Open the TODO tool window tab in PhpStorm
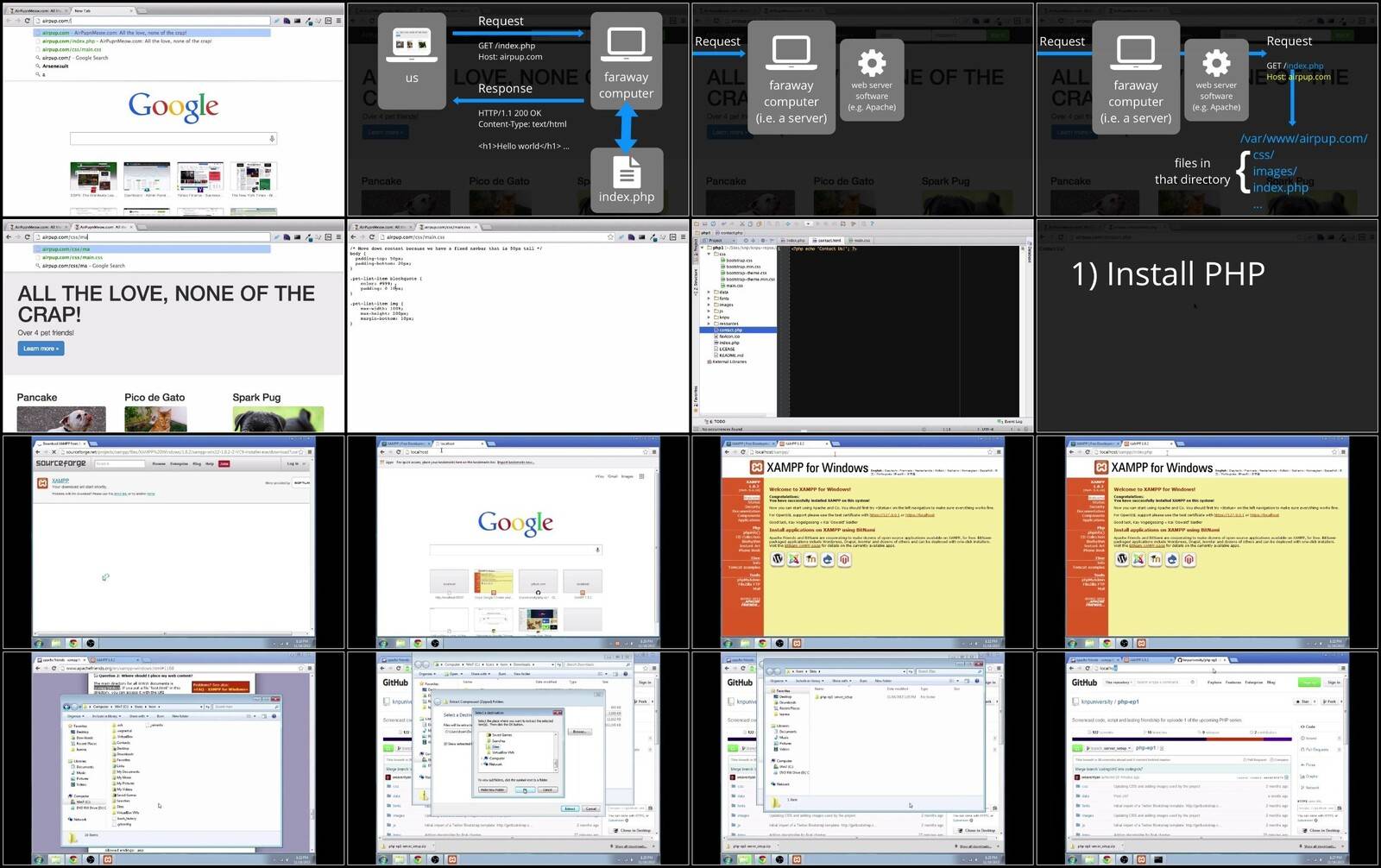This screenshot has width=1381, height=868. 716,422
